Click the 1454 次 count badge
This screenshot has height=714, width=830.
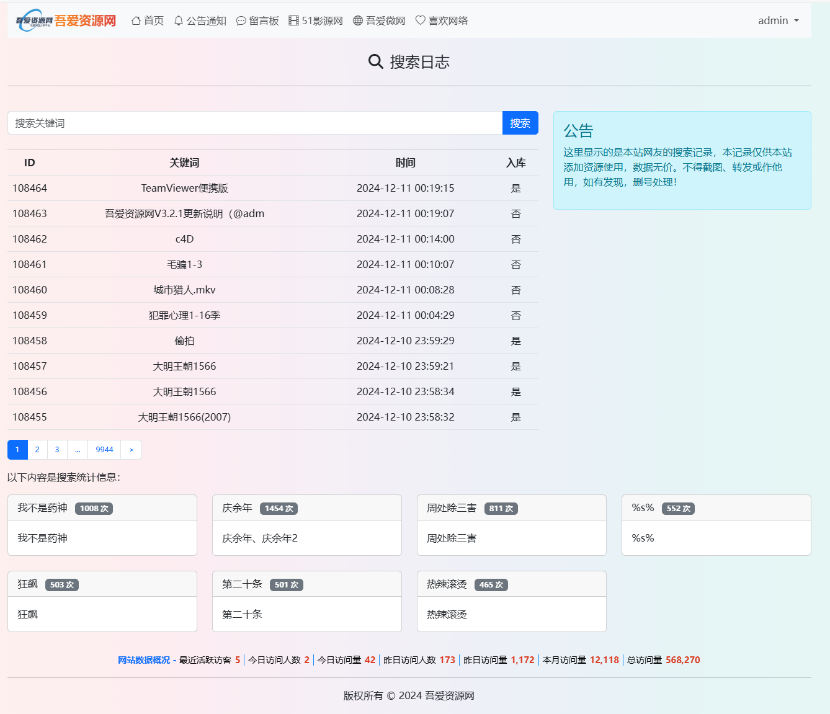coord(278,508)
